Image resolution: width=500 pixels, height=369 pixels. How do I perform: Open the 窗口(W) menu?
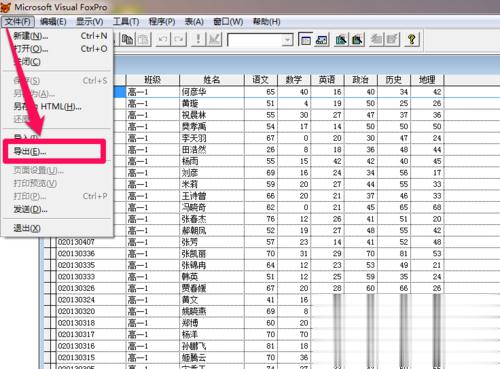(x=228, y=22)
